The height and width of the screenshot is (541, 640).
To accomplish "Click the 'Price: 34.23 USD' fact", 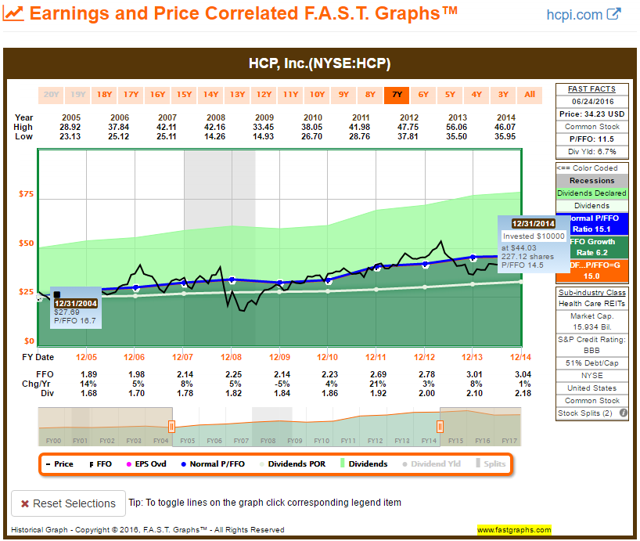I will tap(591, 114).
